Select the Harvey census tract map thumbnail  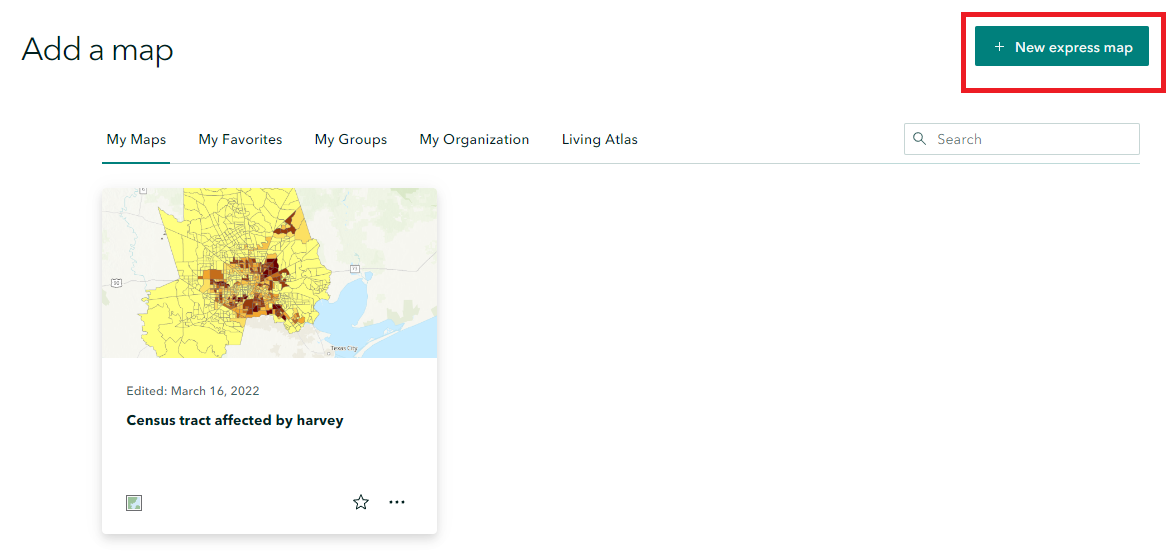click(x=269, y=273)
